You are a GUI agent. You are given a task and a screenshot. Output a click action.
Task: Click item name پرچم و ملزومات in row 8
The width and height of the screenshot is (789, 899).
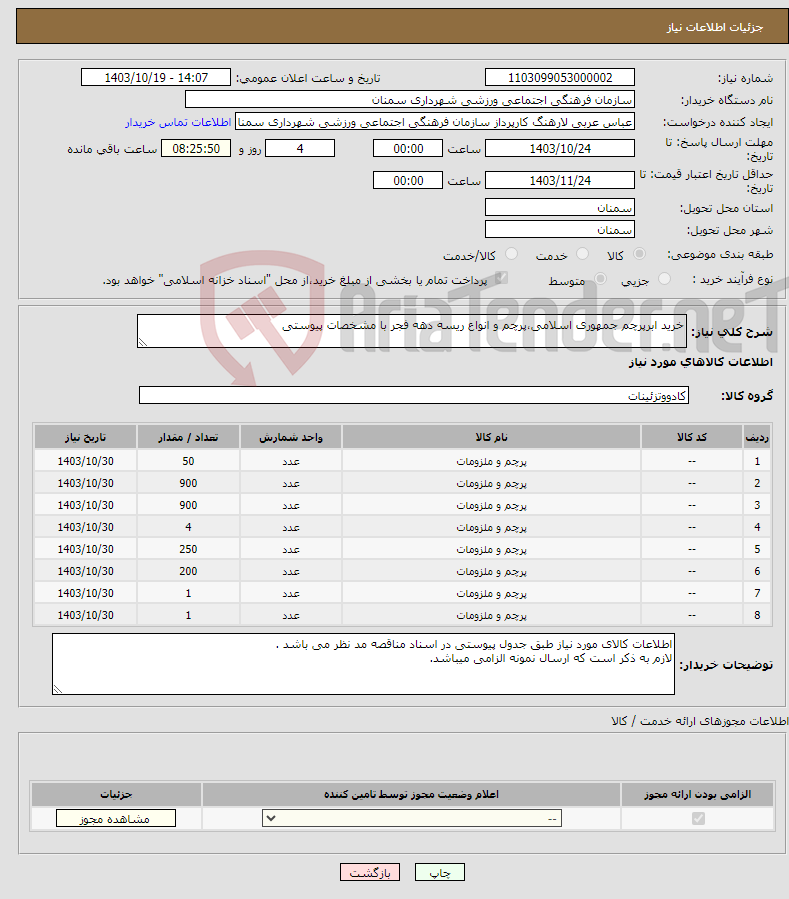[491, 615]
